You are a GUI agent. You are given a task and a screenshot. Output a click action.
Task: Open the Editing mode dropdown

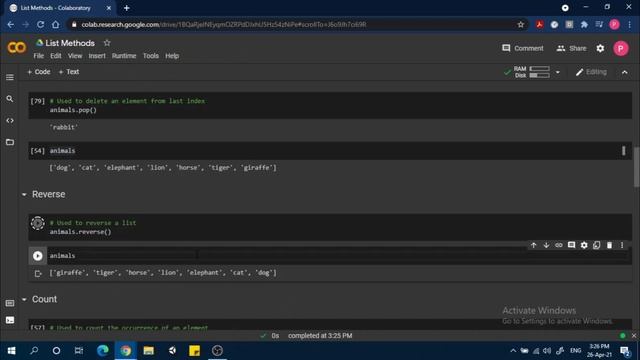click(x=591, y=72)
